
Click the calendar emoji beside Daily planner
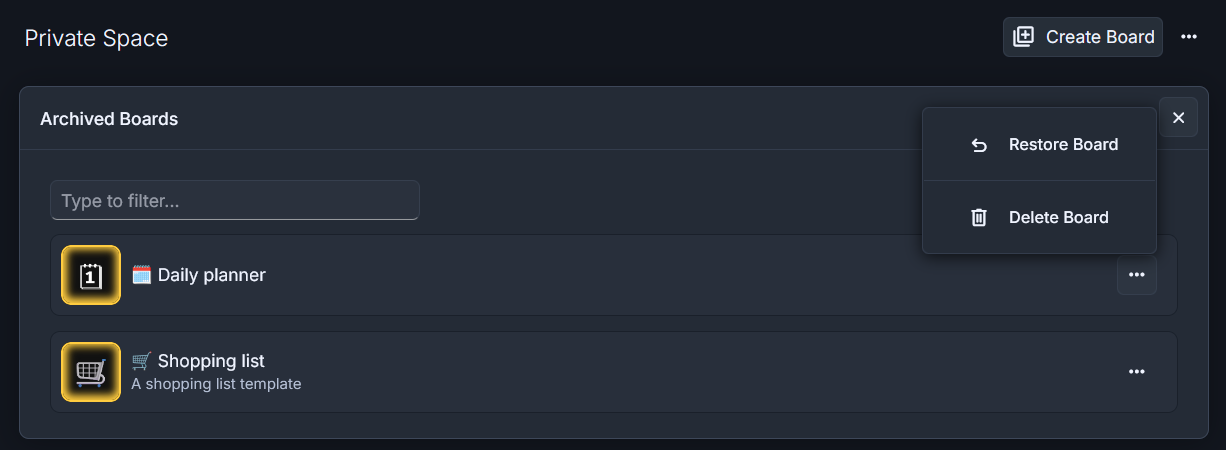click(x=142, y=274)
